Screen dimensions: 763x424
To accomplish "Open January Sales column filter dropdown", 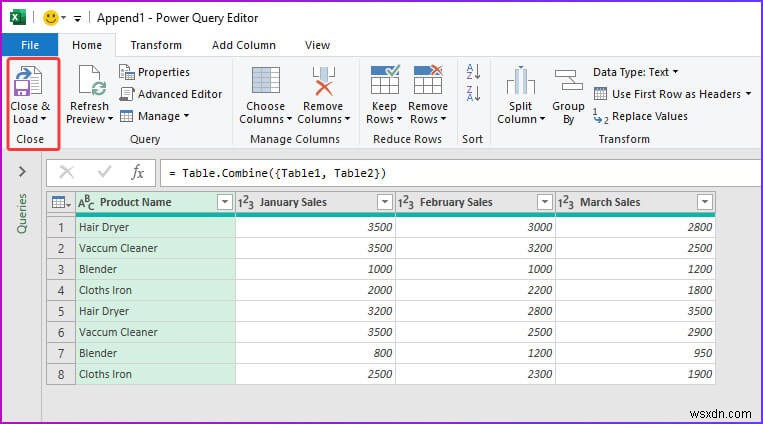I will (384, 202).
